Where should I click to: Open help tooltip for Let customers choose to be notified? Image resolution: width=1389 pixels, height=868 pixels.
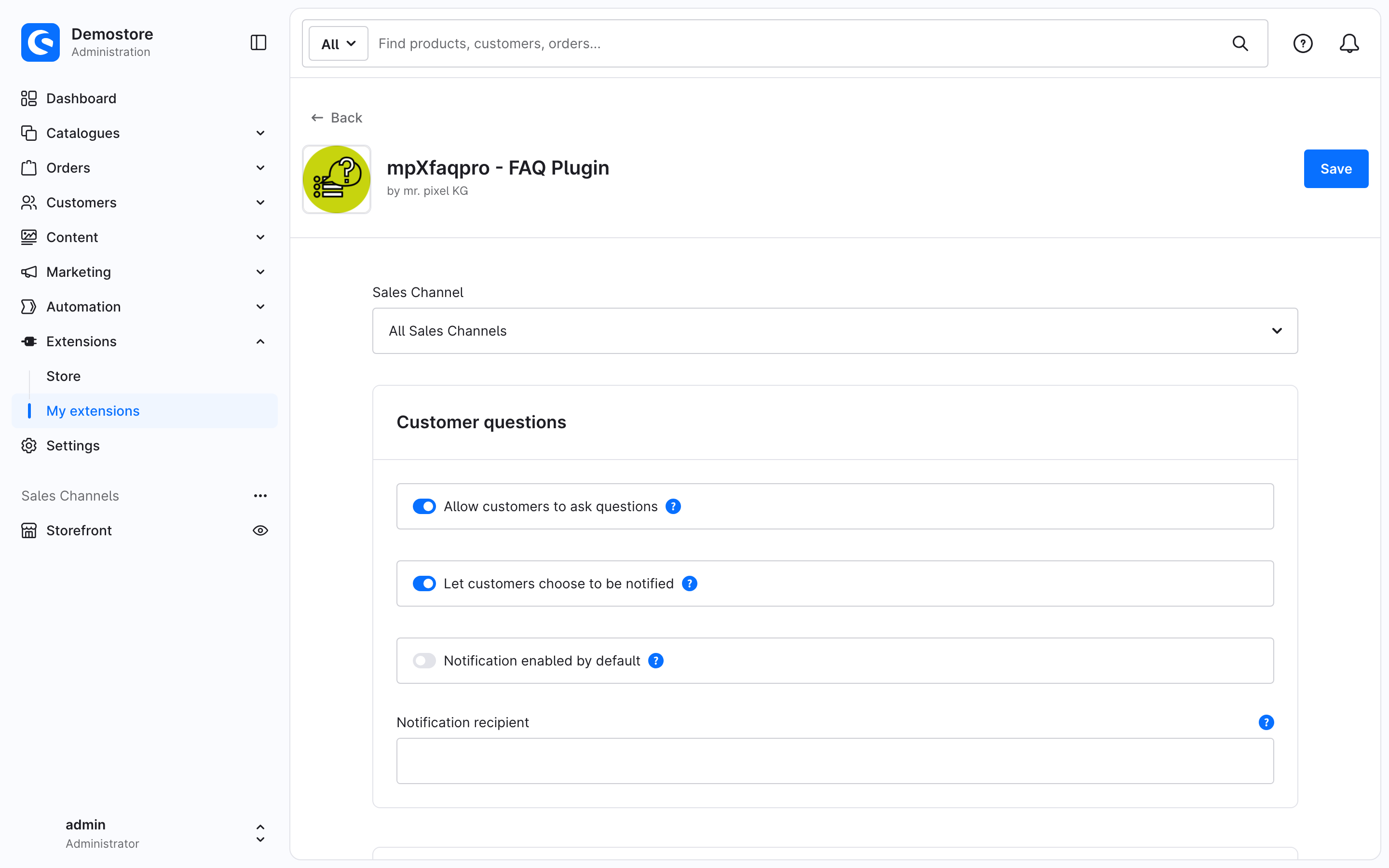tap(689, 584)
